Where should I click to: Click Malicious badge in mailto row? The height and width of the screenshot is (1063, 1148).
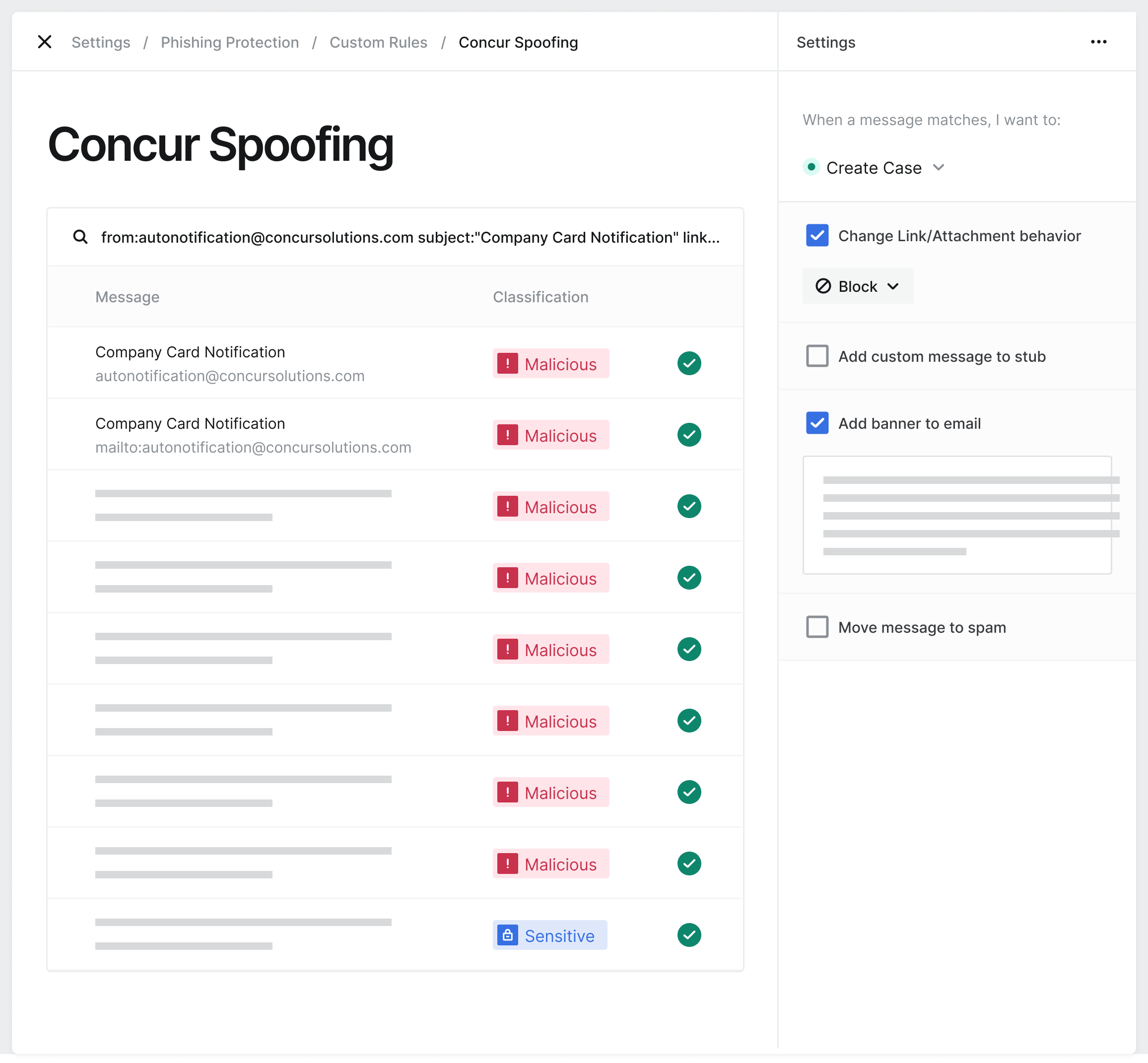pos(550,435)
